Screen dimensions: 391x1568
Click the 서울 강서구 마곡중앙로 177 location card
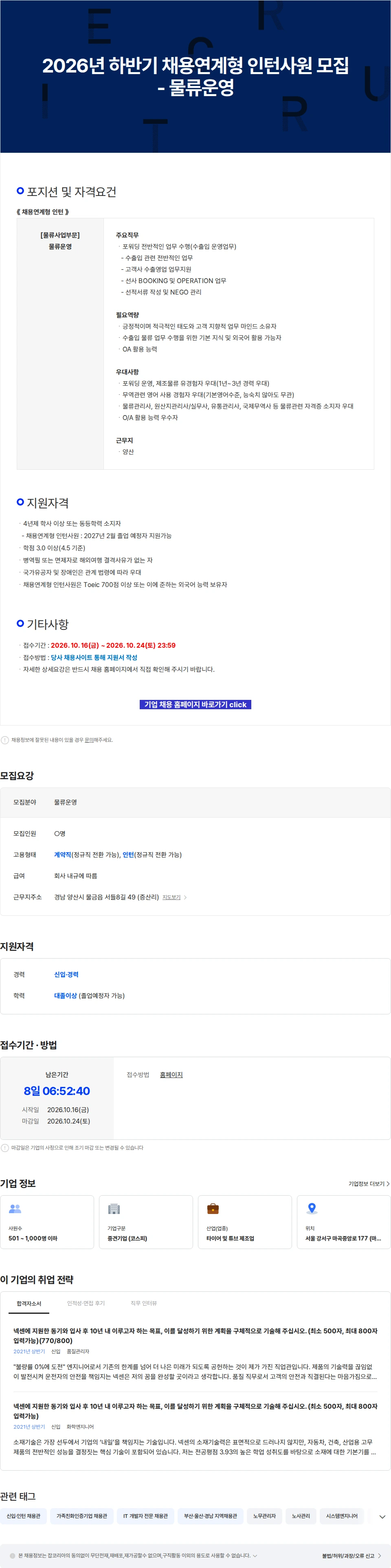(x=343, y=1222)
